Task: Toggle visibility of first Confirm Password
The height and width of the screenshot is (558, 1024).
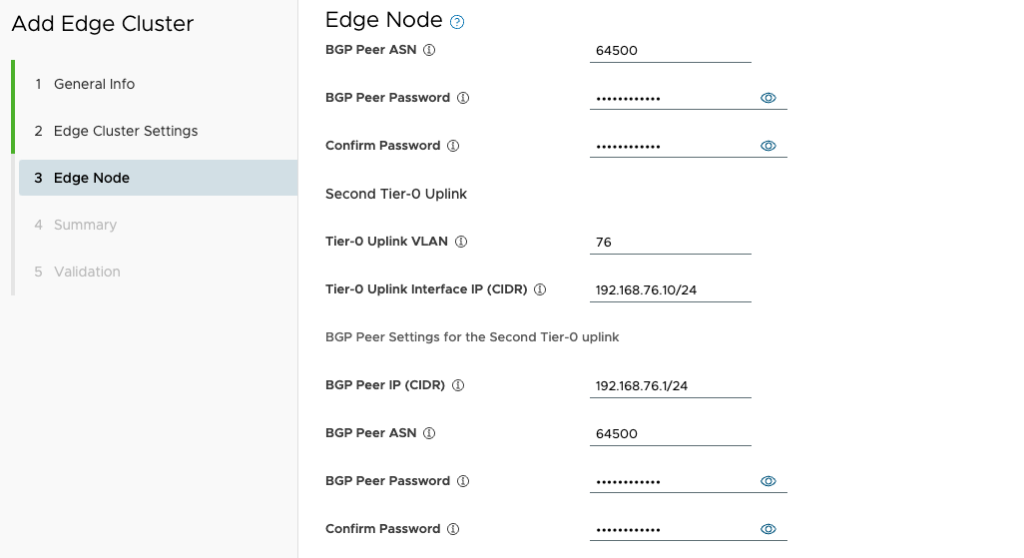Action: click(768, 146)
